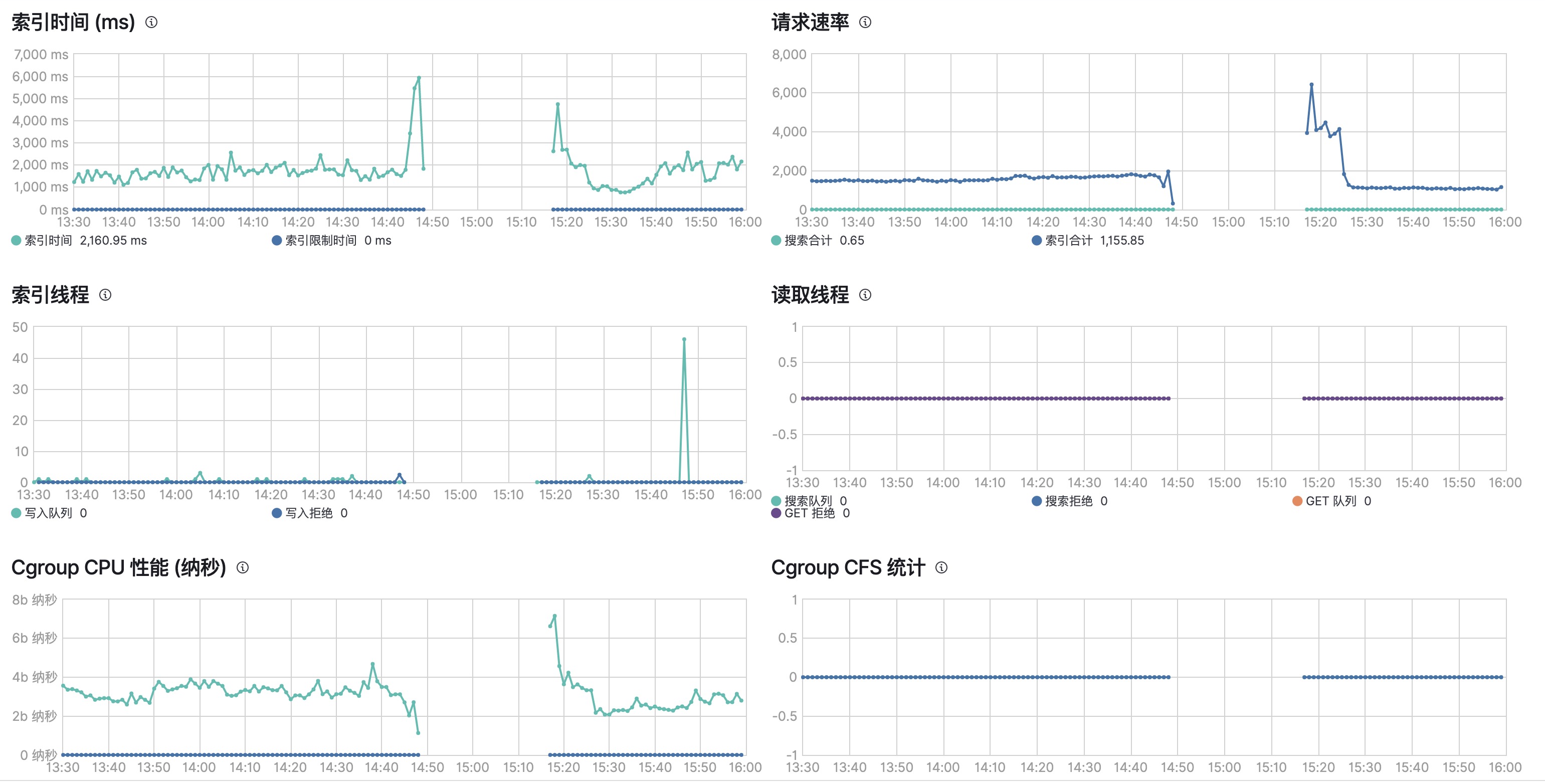
Task: Toggle 搜索拒绝 legend series
Action: pos(1069,501)
